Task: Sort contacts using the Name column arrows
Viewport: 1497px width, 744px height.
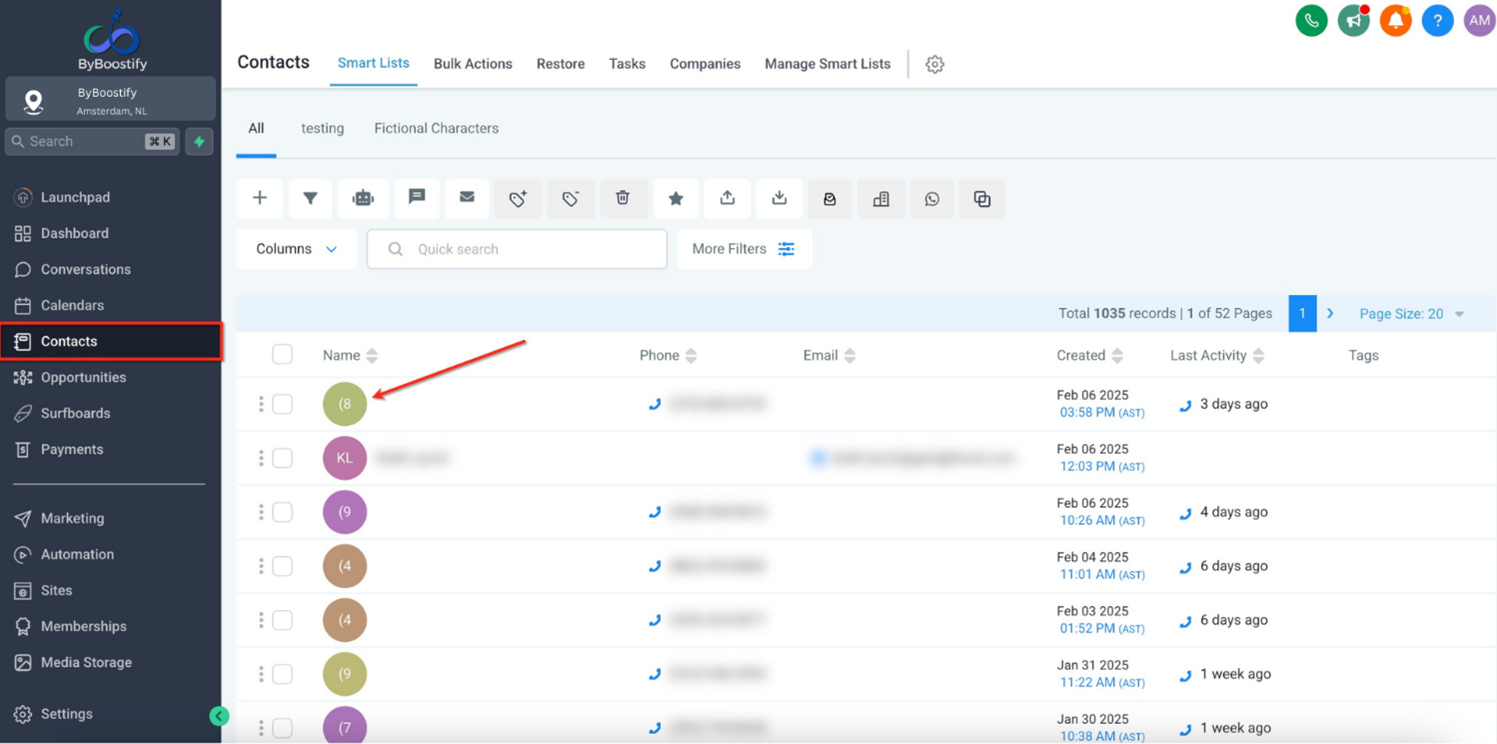Action: point(371,355)
